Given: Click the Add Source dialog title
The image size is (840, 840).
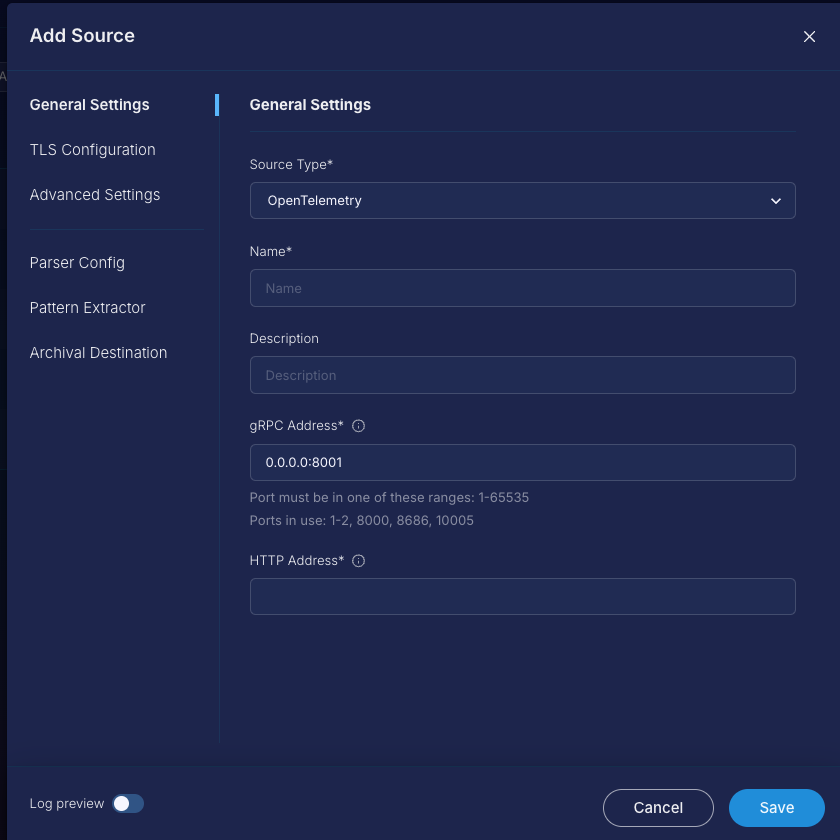Looking at the screenshot, I should tap(82, 36).
